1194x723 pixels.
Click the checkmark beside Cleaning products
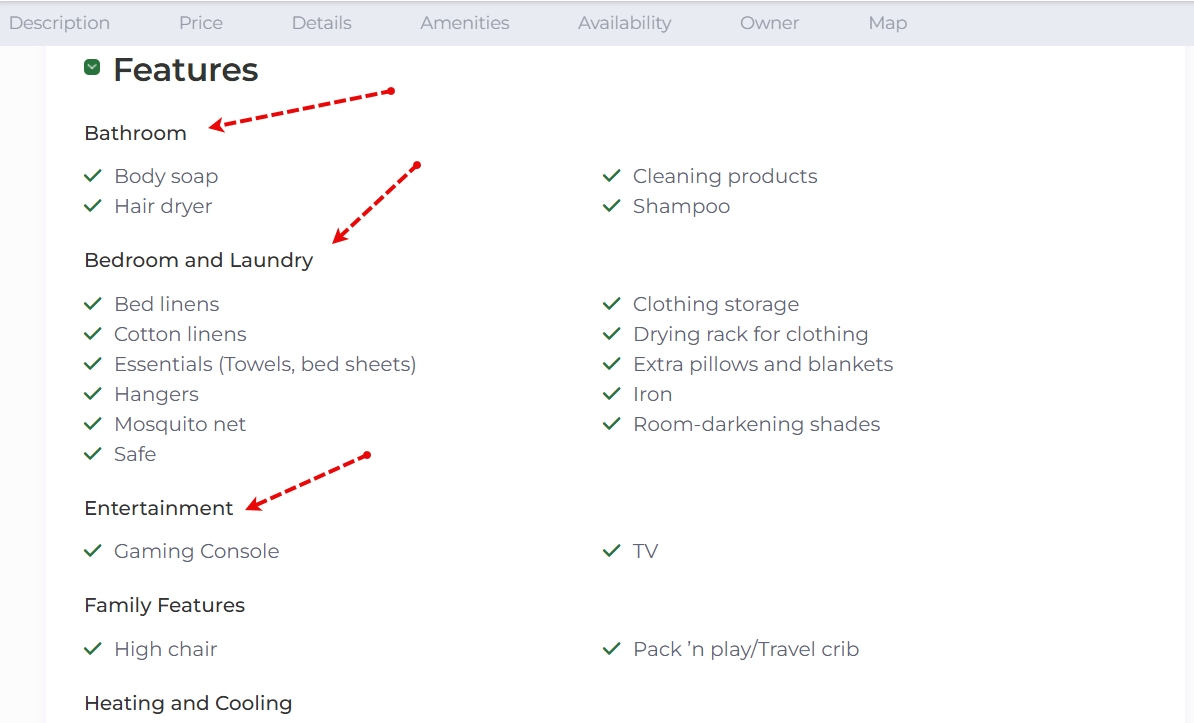coord(611,176)
